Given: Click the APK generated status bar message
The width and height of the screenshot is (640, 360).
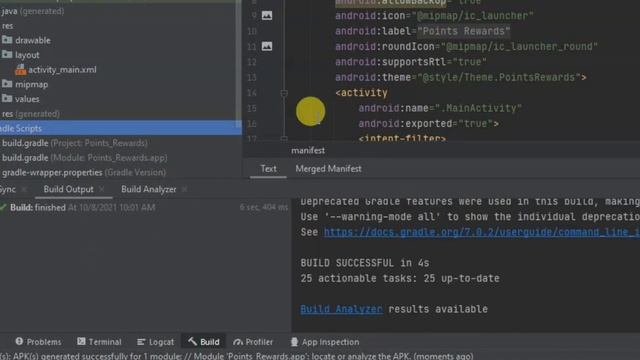Looking at the screenshot, I should point(237,356).
